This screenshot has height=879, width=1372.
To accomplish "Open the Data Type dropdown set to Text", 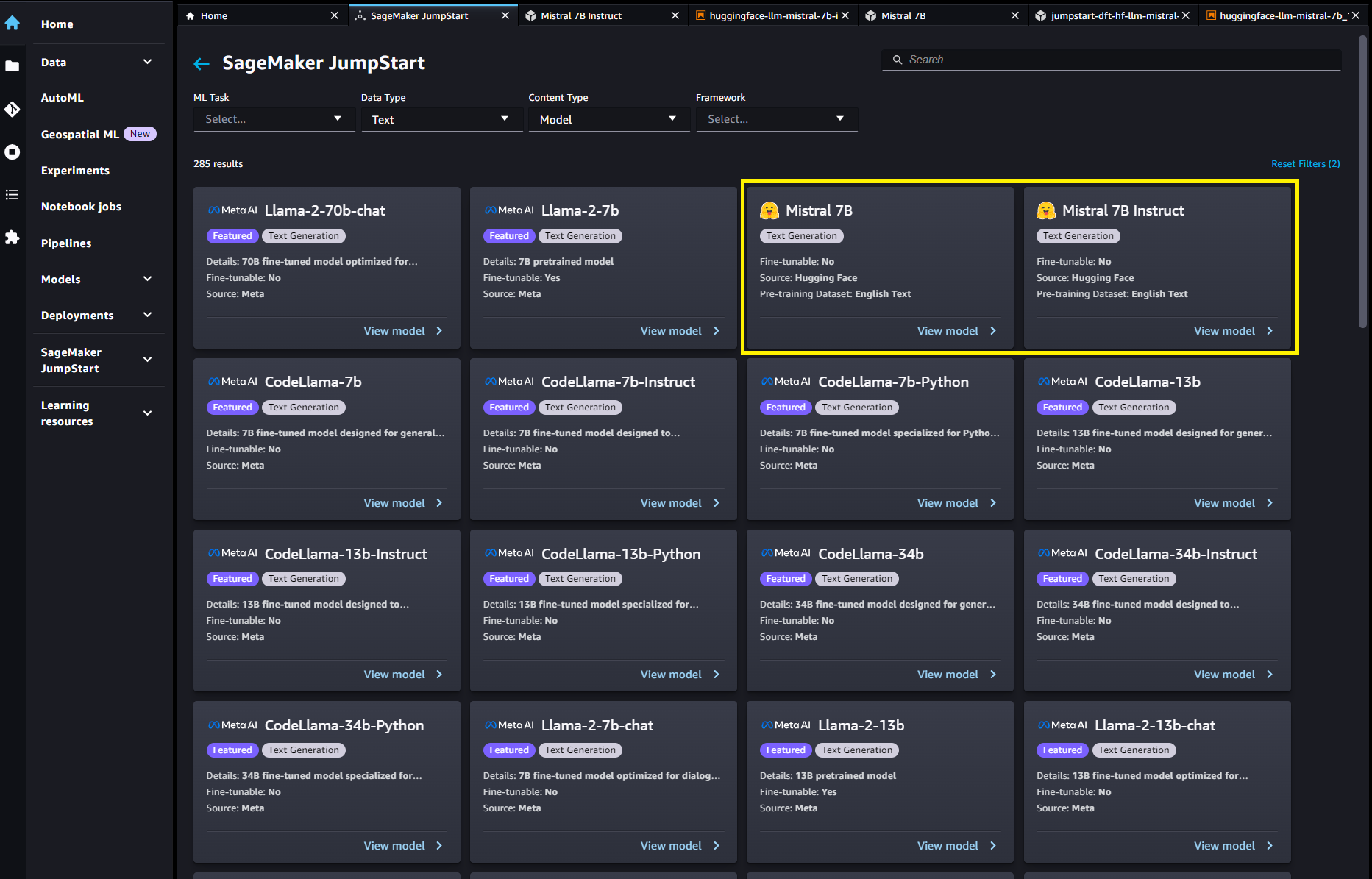I will tap(441, 119).
